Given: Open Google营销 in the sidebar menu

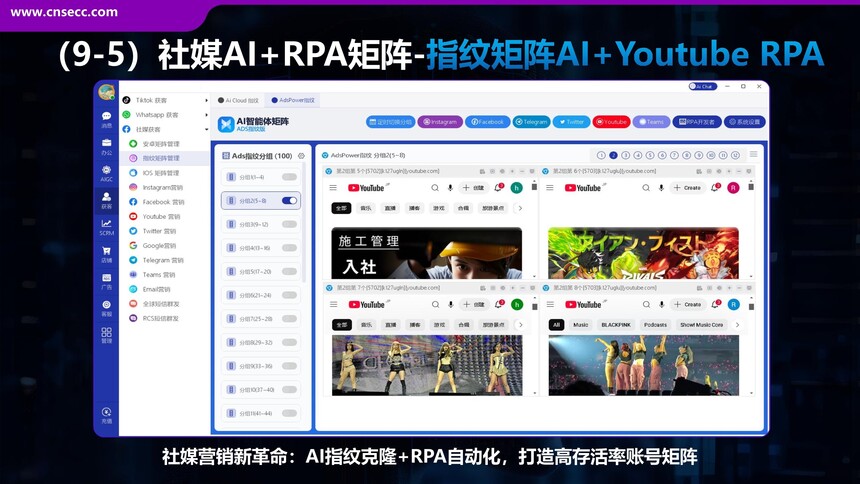Looking at the screenshot, I should (x=160, y=245).
